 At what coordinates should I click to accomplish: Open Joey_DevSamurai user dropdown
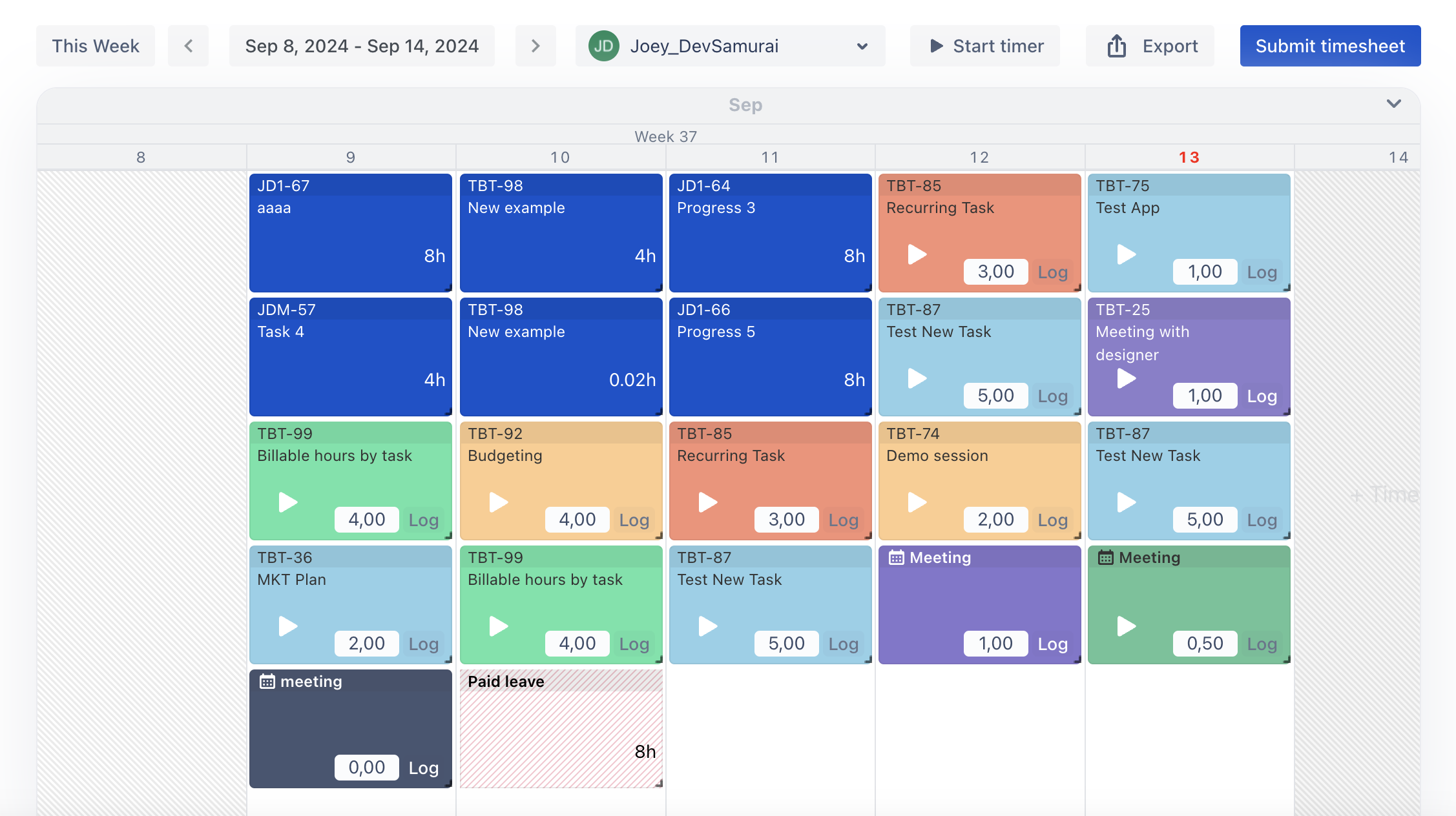click(x=730, y=46)
